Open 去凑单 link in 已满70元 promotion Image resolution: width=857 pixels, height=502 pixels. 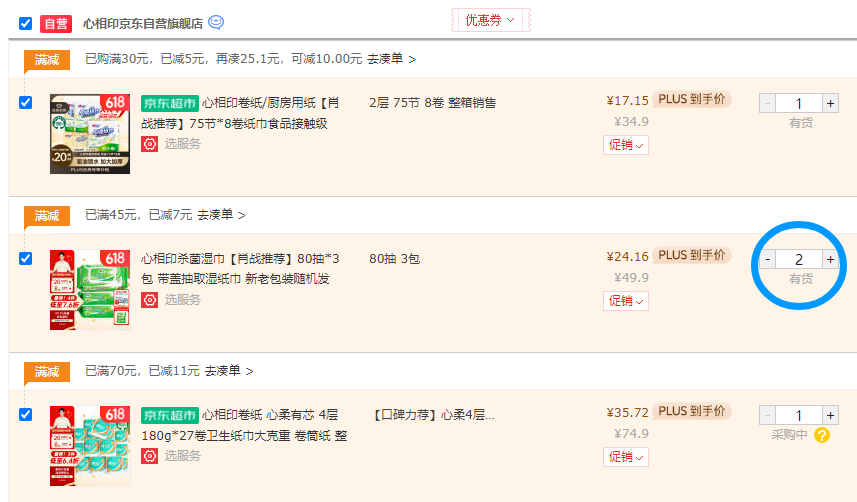point(229,371)
